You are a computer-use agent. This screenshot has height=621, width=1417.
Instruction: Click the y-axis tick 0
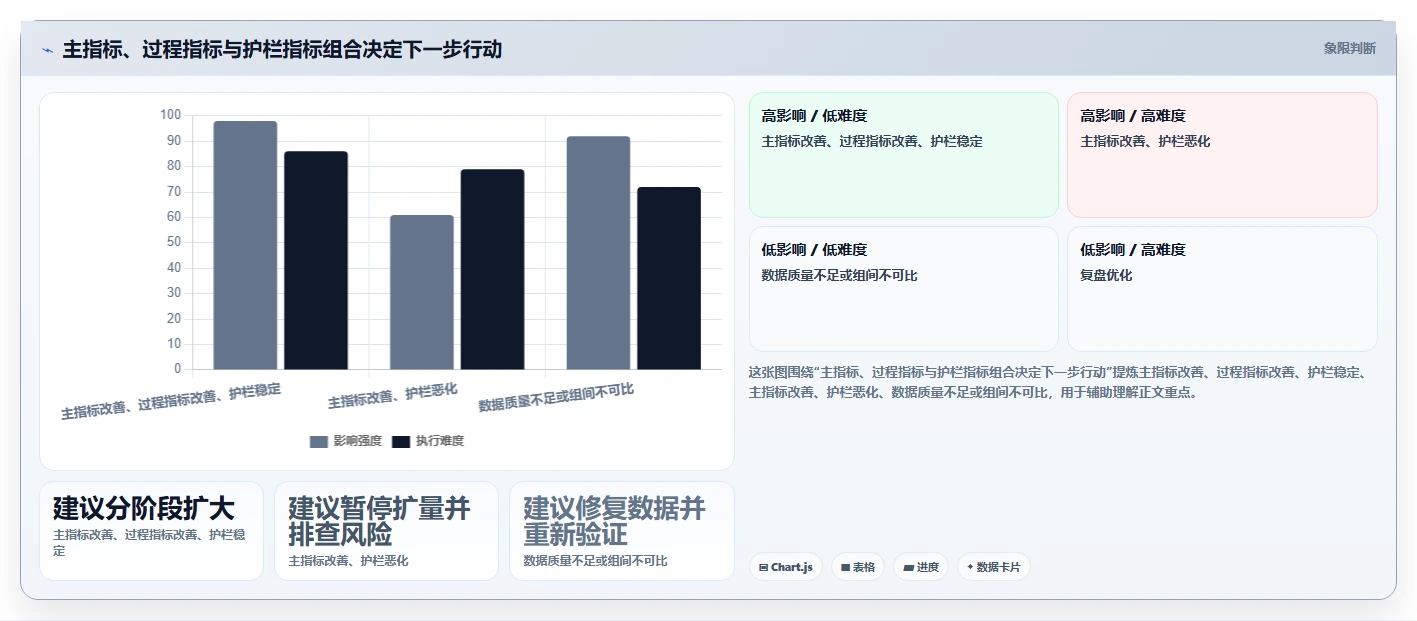pyautogui.click(x=178, y=369)
